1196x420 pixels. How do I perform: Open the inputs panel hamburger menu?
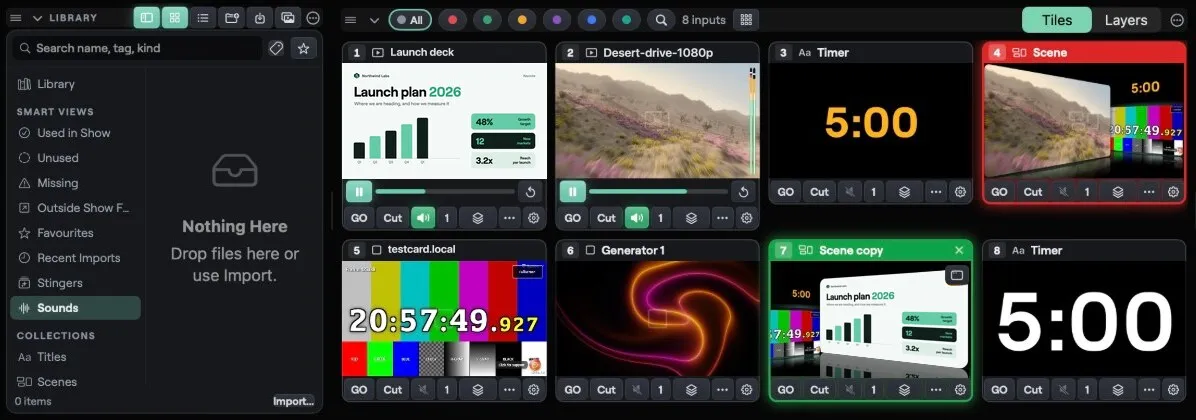pos(350,20)
